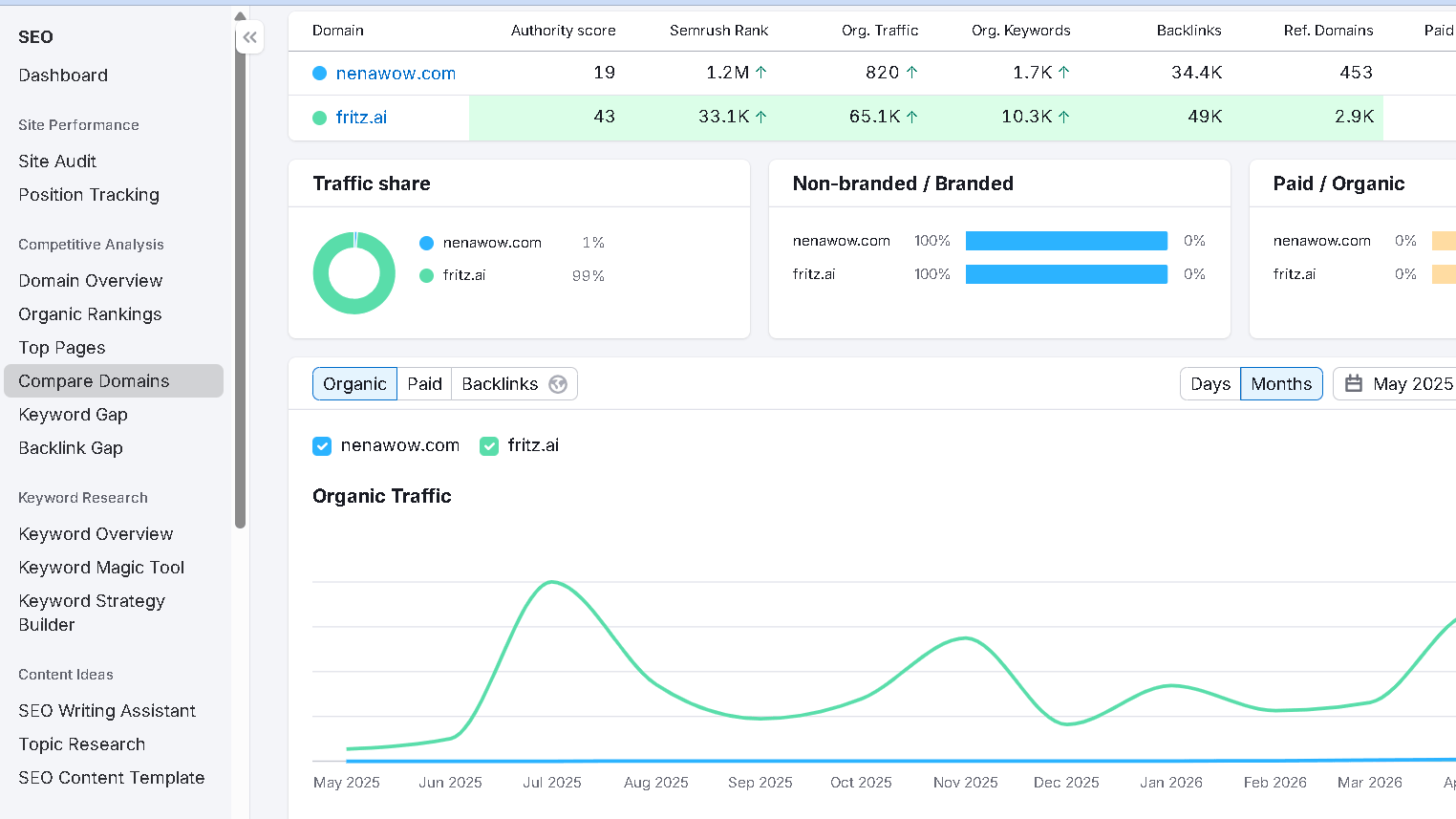The image size is (1456, 819).
Task: Open Domain Overview in sidebar
Action: 91,281
